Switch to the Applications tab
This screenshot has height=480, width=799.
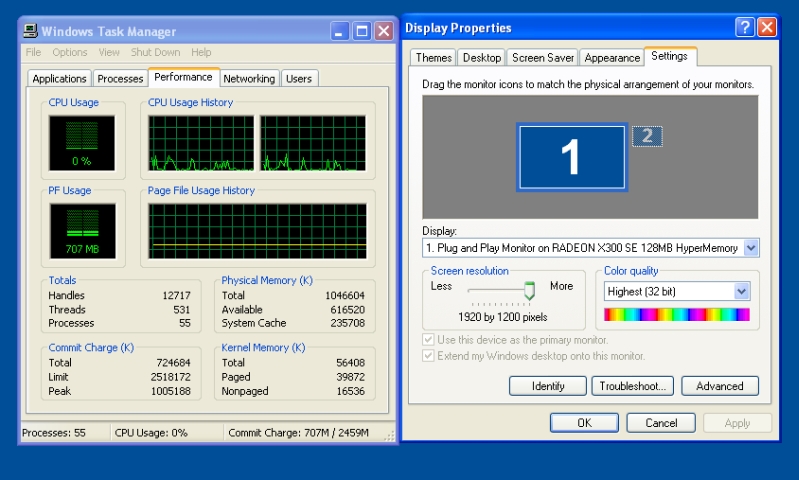click(60, 78)
